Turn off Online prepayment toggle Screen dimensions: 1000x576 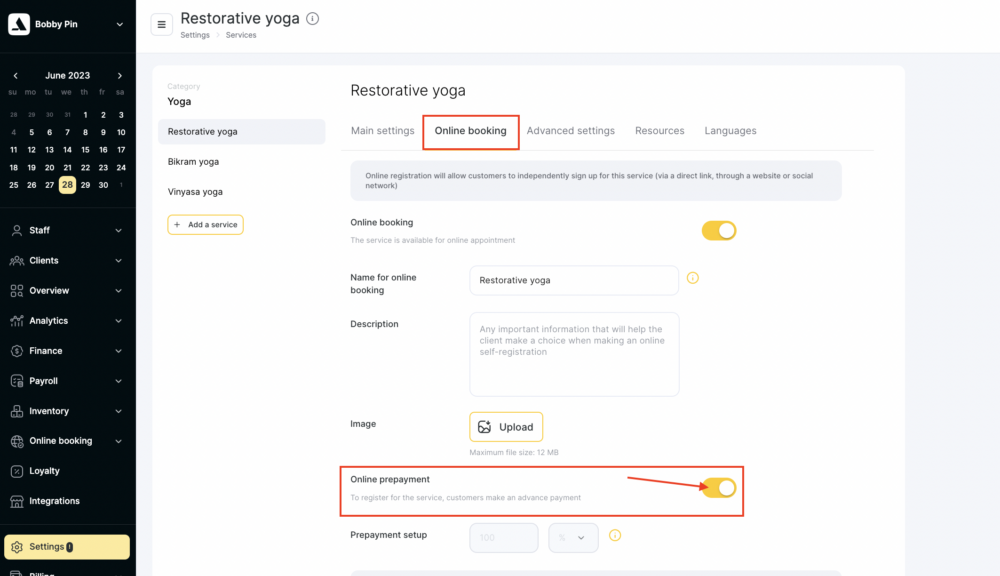click(x=718, y=488)
